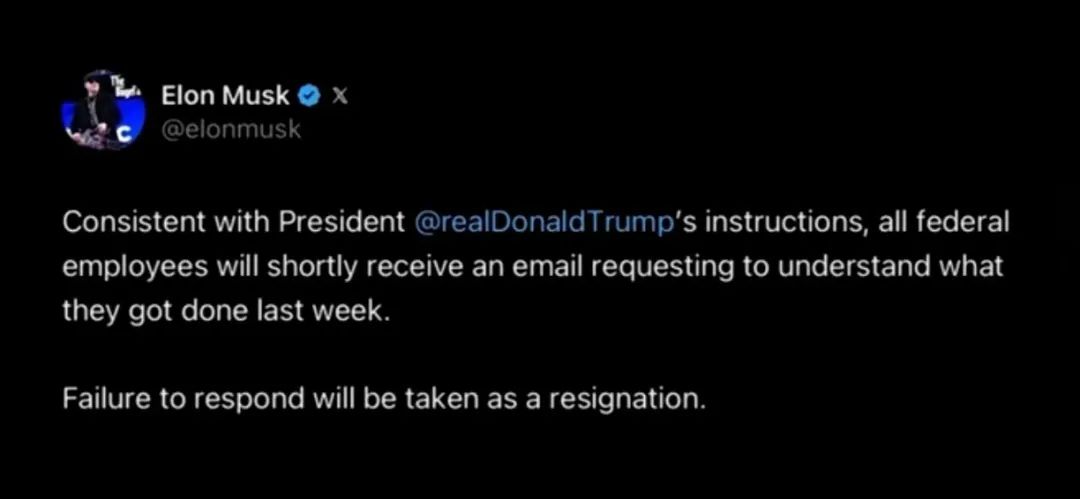This screenshot has height=499, width=1080.
Task: Click the blue verified checkmark badge
Action: click(x=311, y=96)
